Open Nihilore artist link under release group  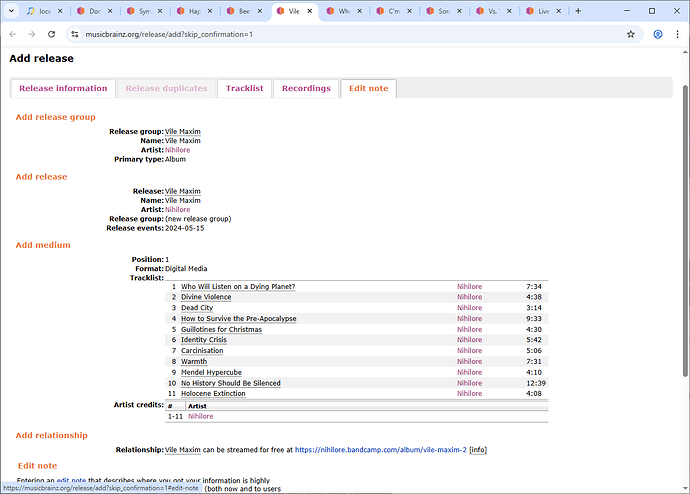pos(177,150)
